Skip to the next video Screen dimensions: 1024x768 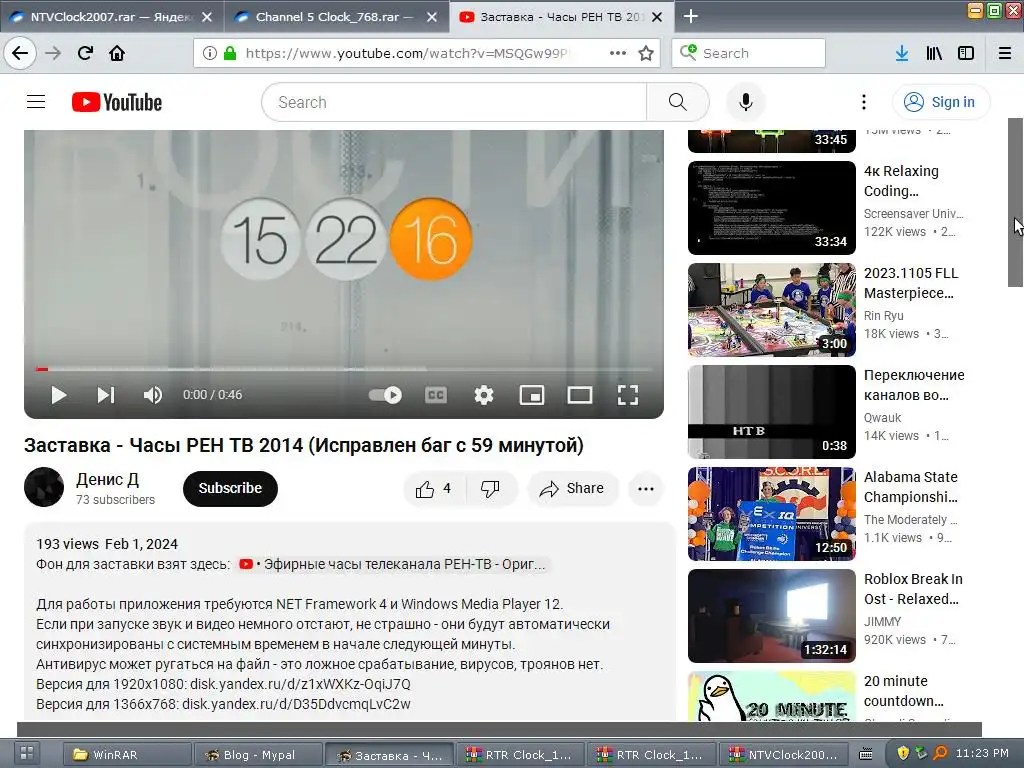click(x=106, y=394)
